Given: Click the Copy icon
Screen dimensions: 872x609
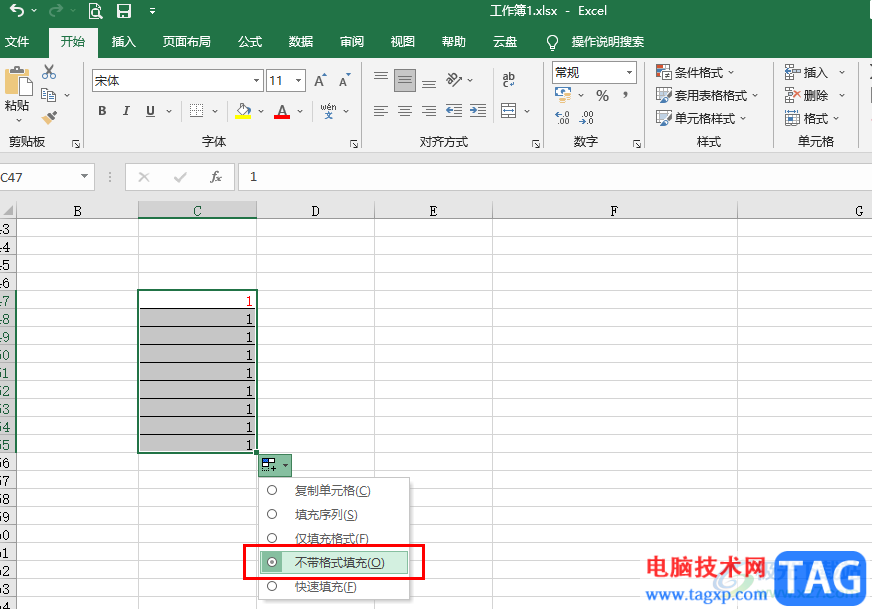Looking at the screenshot, I should [49, 95].
